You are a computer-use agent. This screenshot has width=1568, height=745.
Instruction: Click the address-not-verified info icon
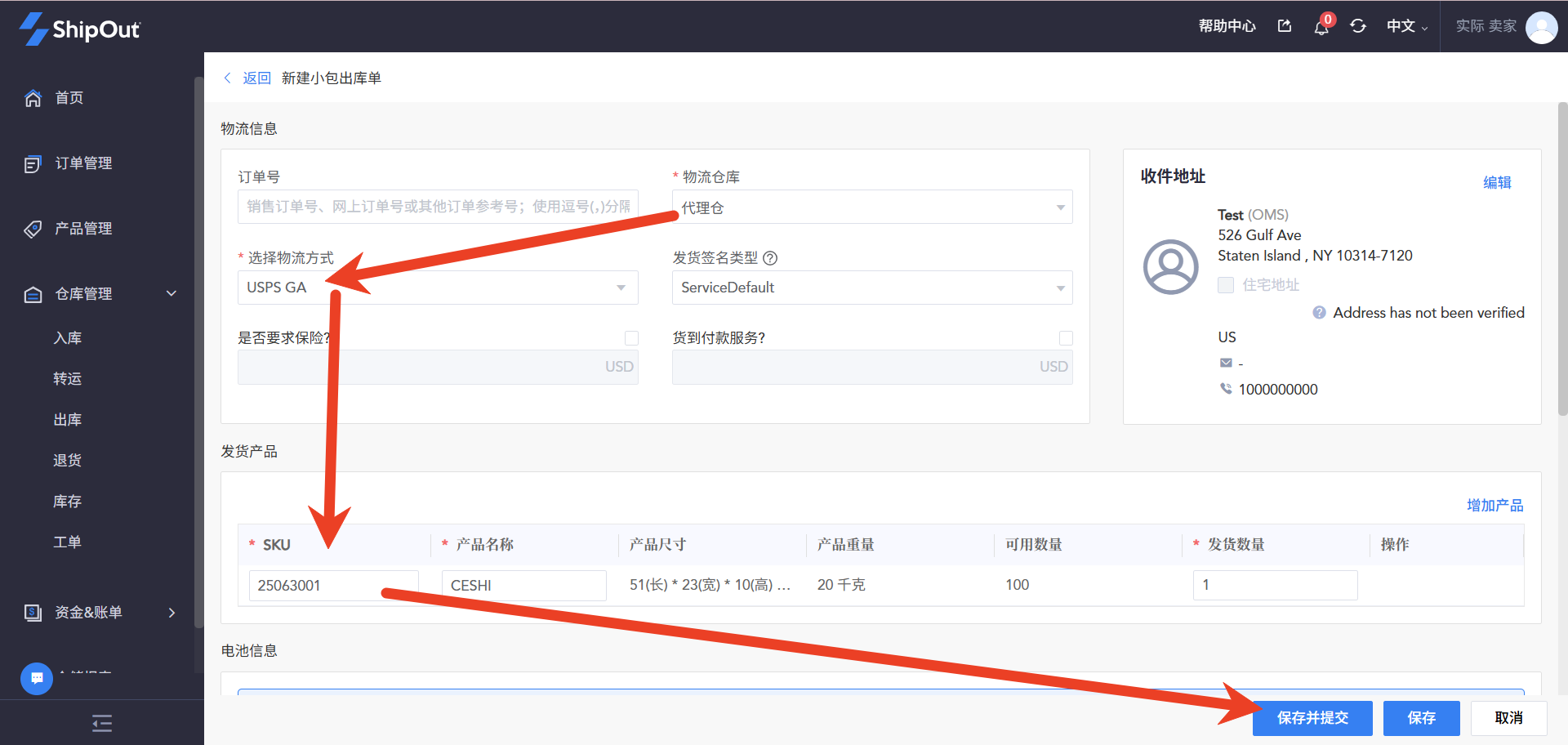[1319, 312]
